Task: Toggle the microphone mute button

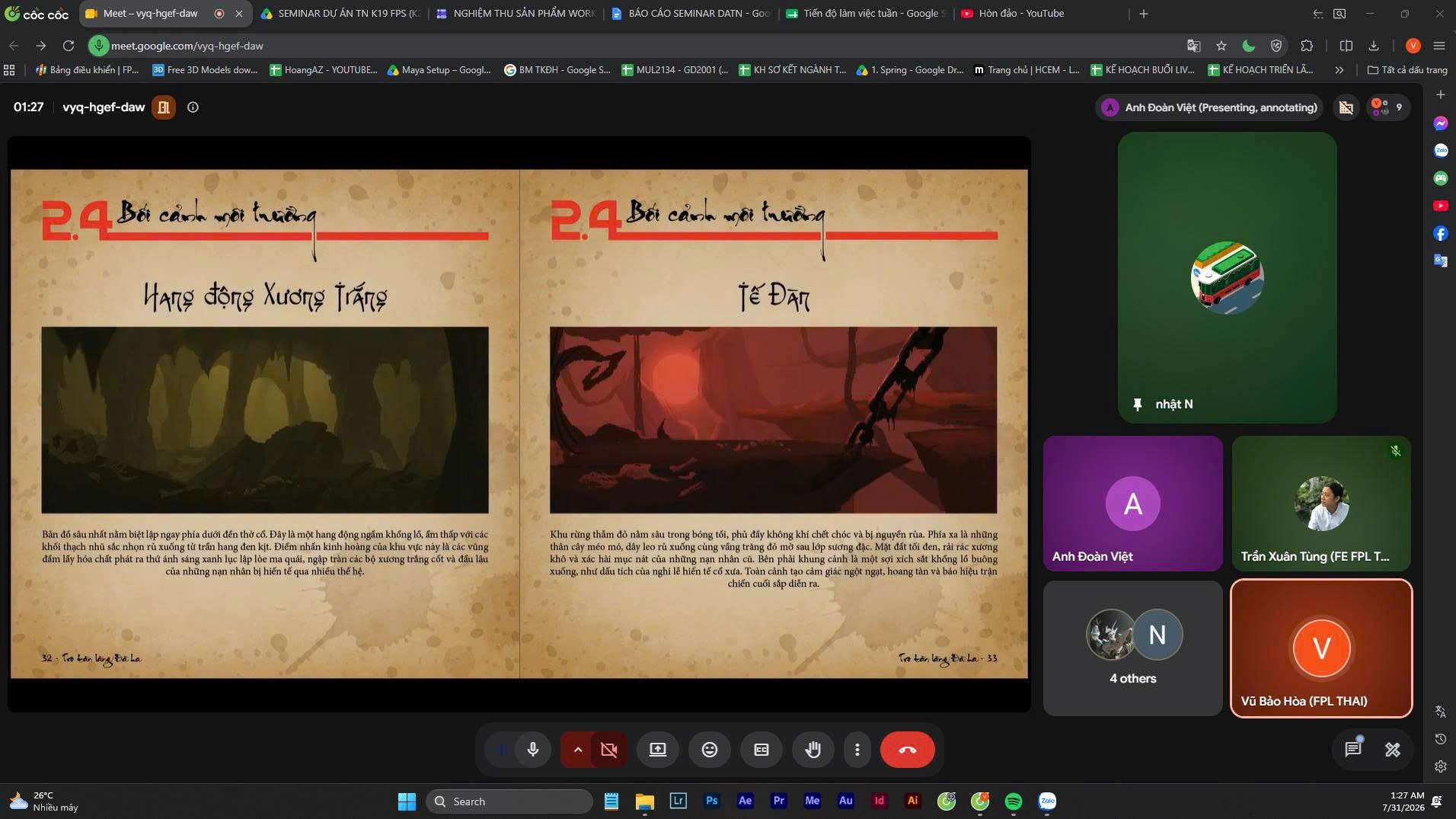Action: (x=533, y=750)
